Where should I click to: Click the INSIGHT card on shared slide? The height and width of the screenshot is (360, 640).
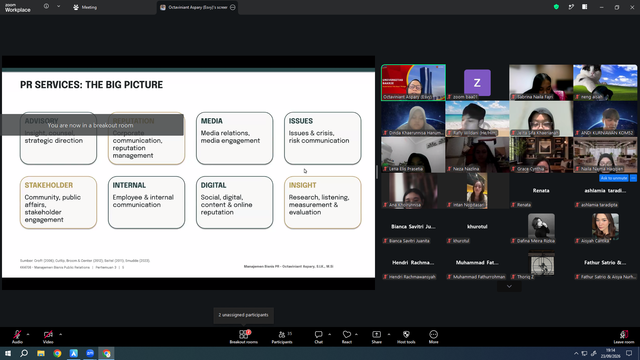pos(322,202)
